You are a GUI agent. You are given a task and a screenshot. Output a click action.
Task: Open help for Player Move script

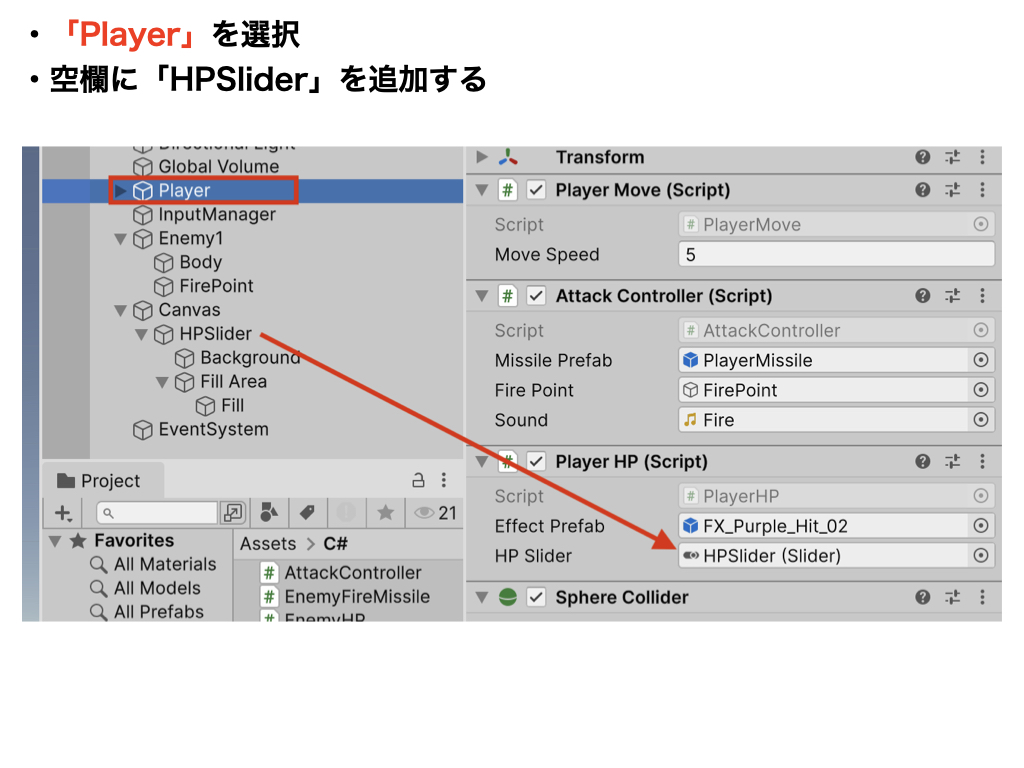click(922, 189)
